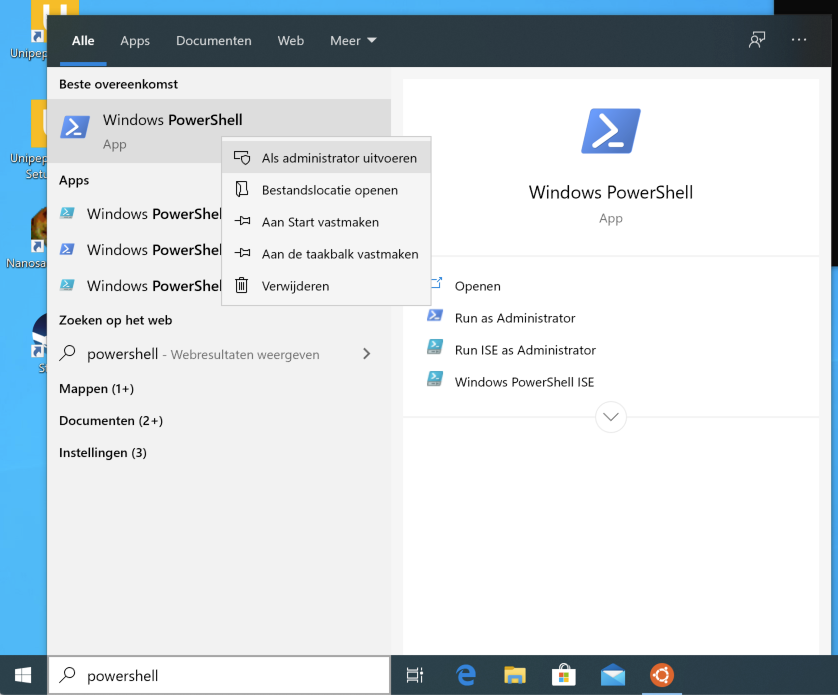Expand the powershell web results arrow

click(366, 354)
